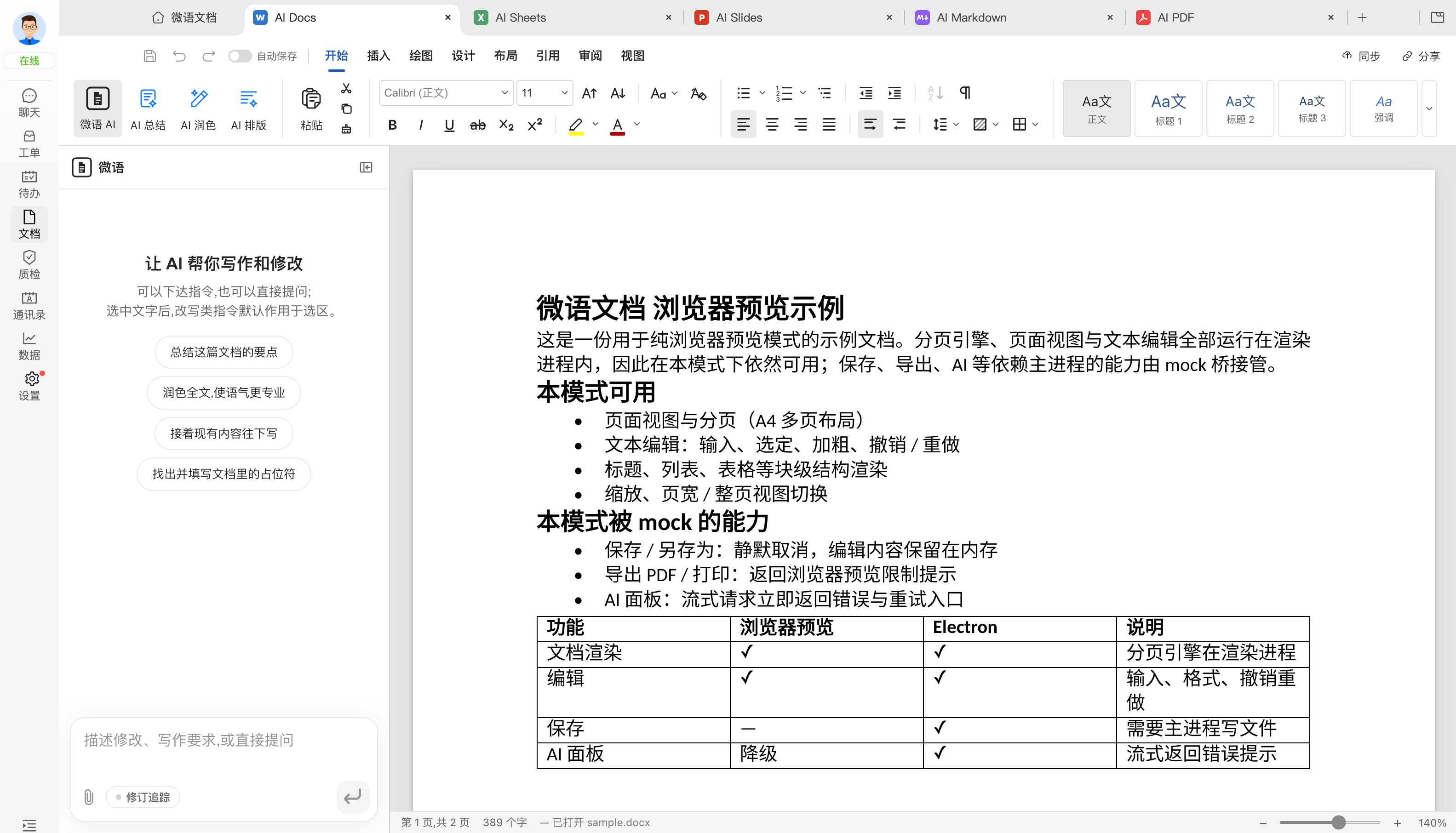Expand the change case Aa dropdown
The width and height of the screenshot is (1456, 833).
click(675, 93)
